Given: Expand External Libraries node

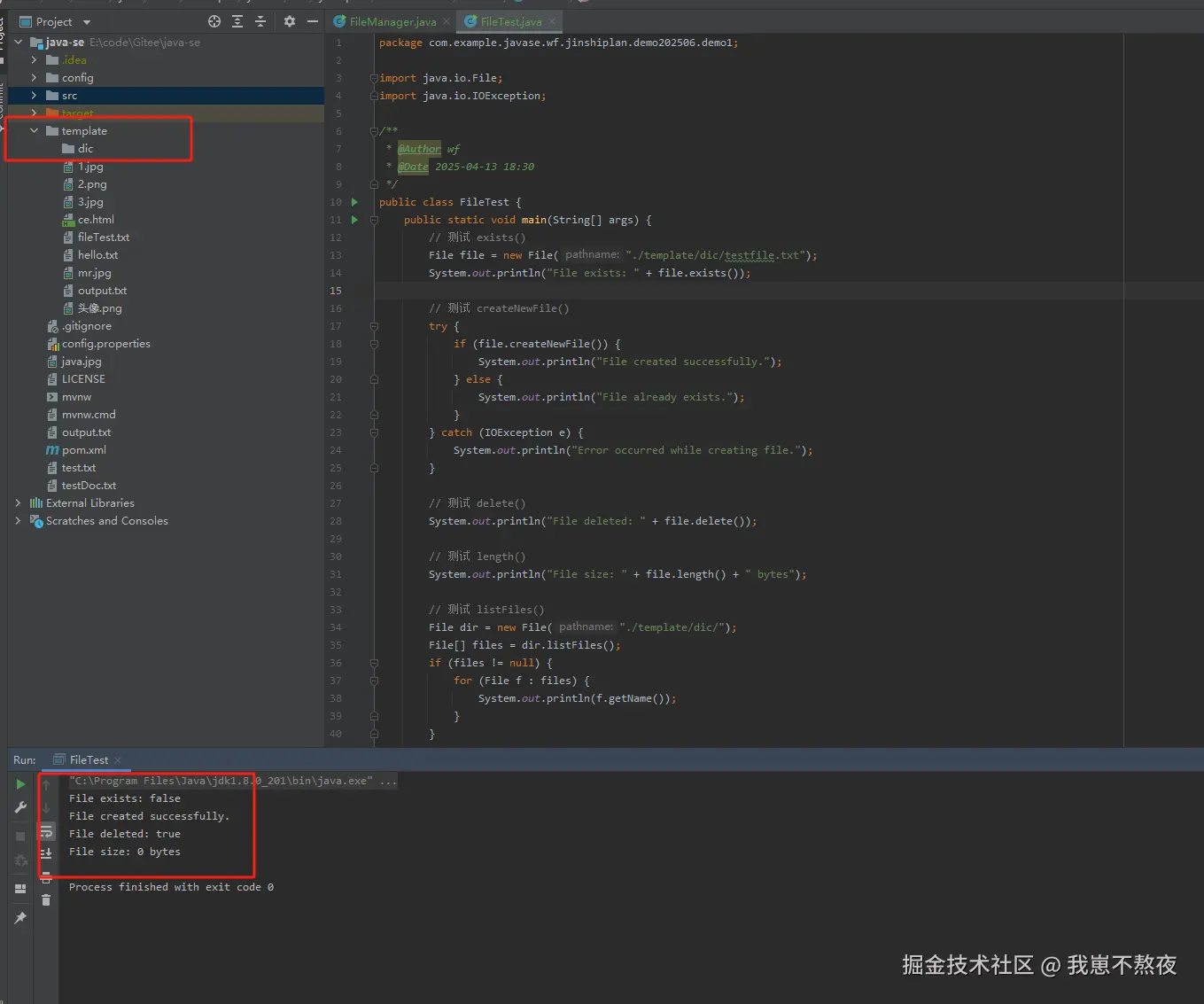Looking at the screenshot, I should coord(19,503).
